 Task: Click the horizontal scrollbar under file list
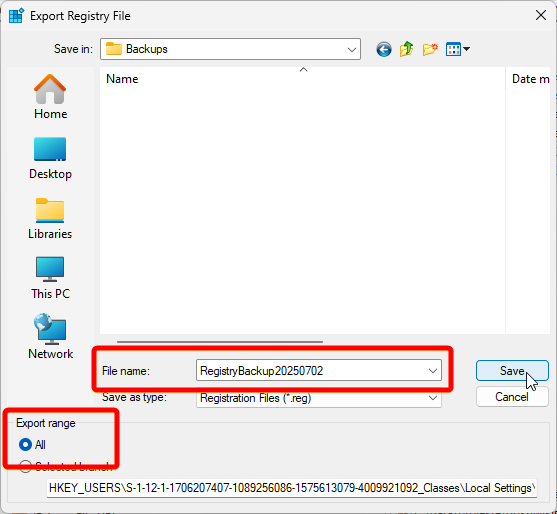tap(220, 342)
